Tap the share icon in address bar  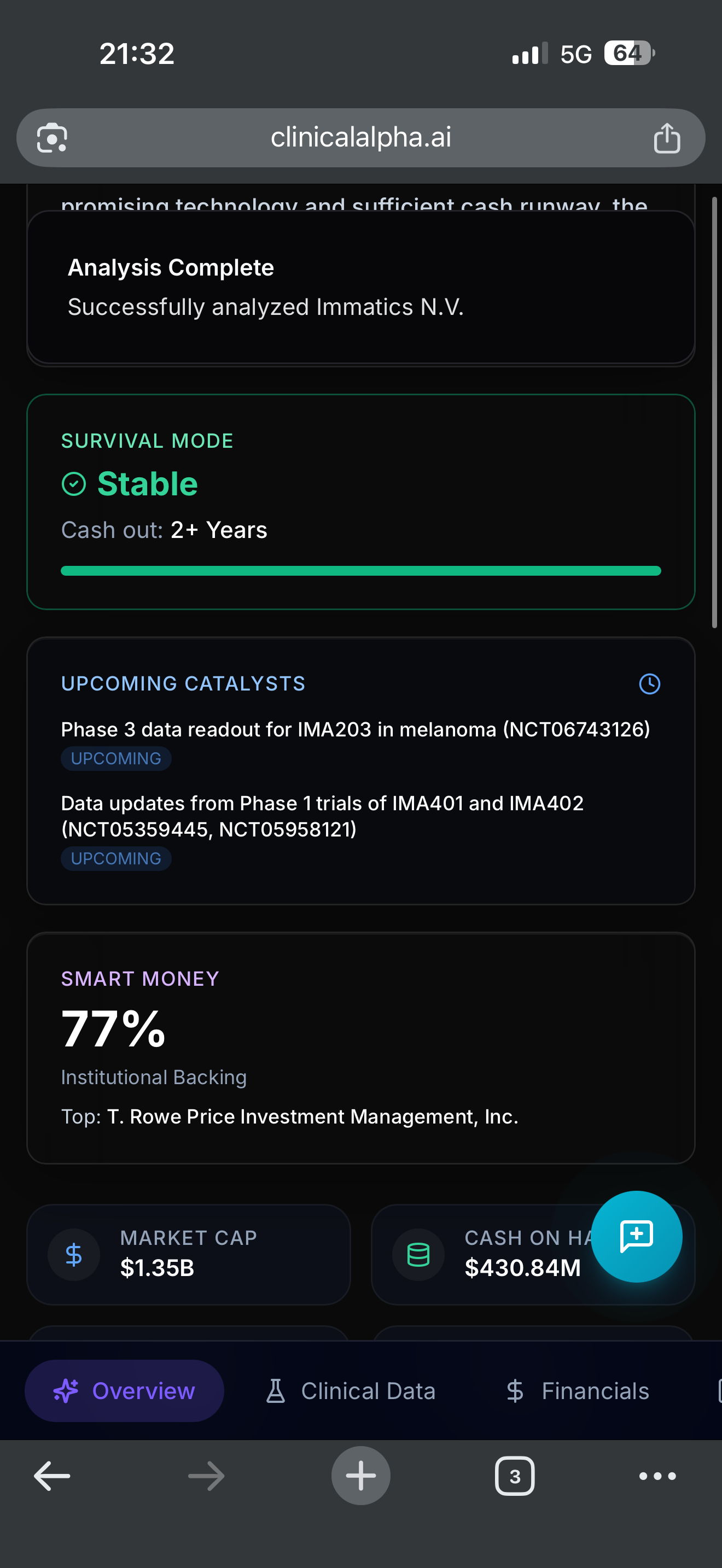tap(667, 138)
